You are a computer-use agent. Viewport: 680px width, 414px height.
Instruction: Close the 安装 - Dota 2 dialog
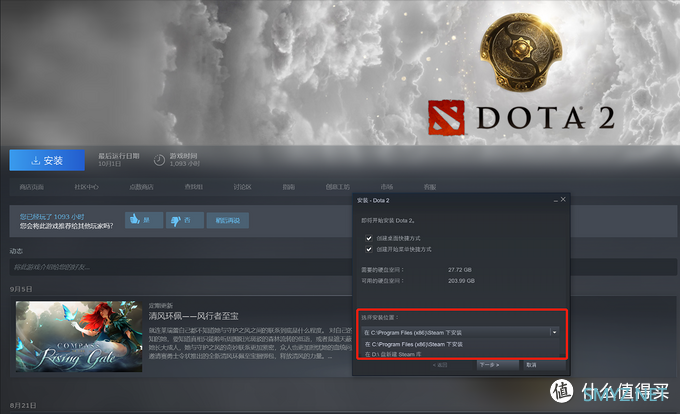563,199
